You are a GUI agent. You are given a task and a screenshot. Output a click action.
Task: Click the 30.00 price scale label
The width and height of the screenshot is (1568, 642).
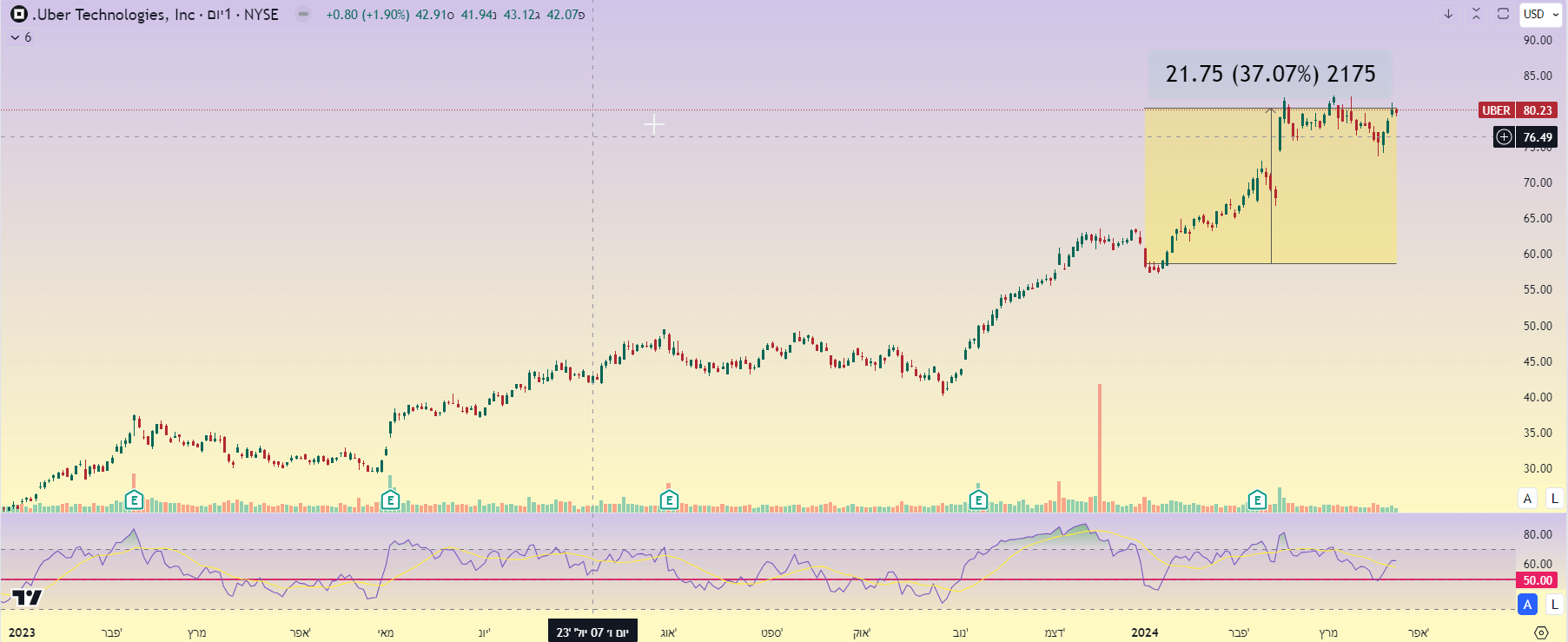[1538, 468]
